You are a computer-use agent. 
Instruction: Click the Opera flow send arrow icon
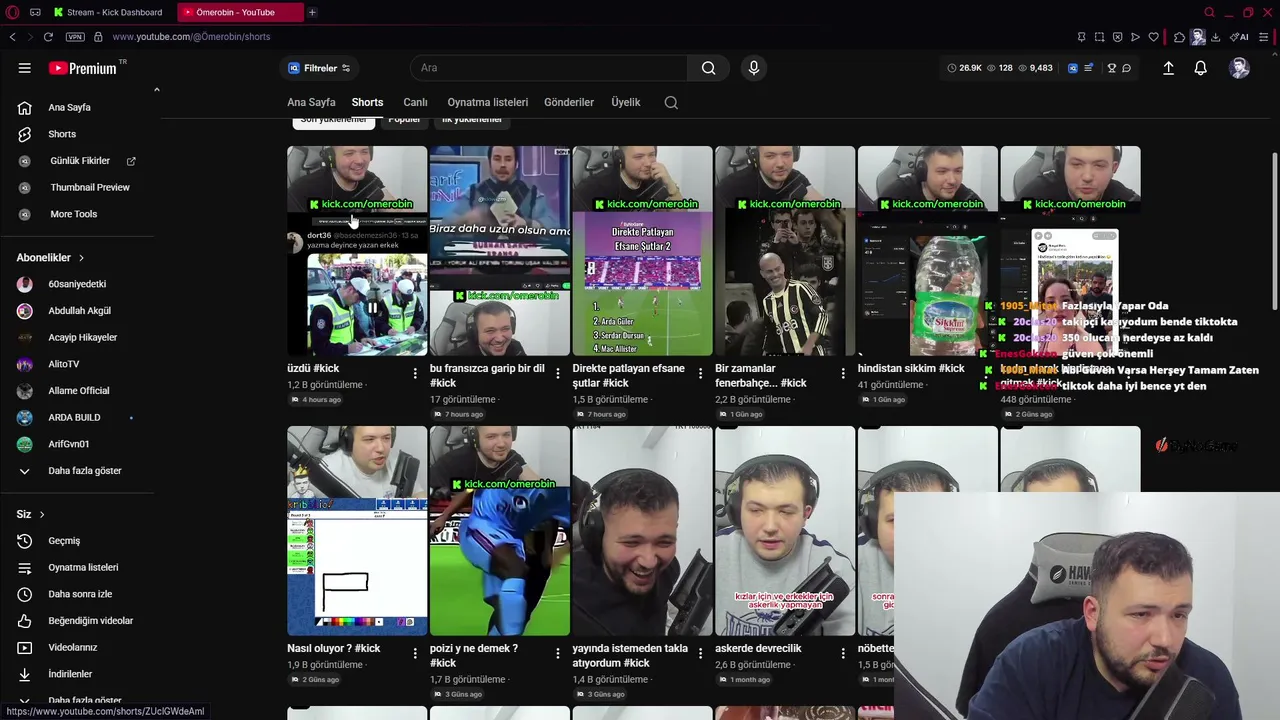[1135, 37]
